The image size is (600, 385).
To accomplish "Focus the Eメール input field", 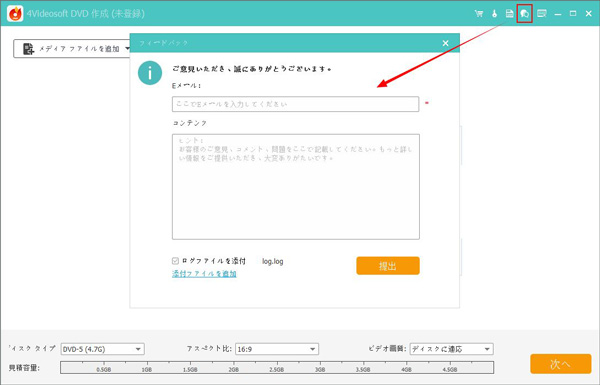I will pos(295,104).
